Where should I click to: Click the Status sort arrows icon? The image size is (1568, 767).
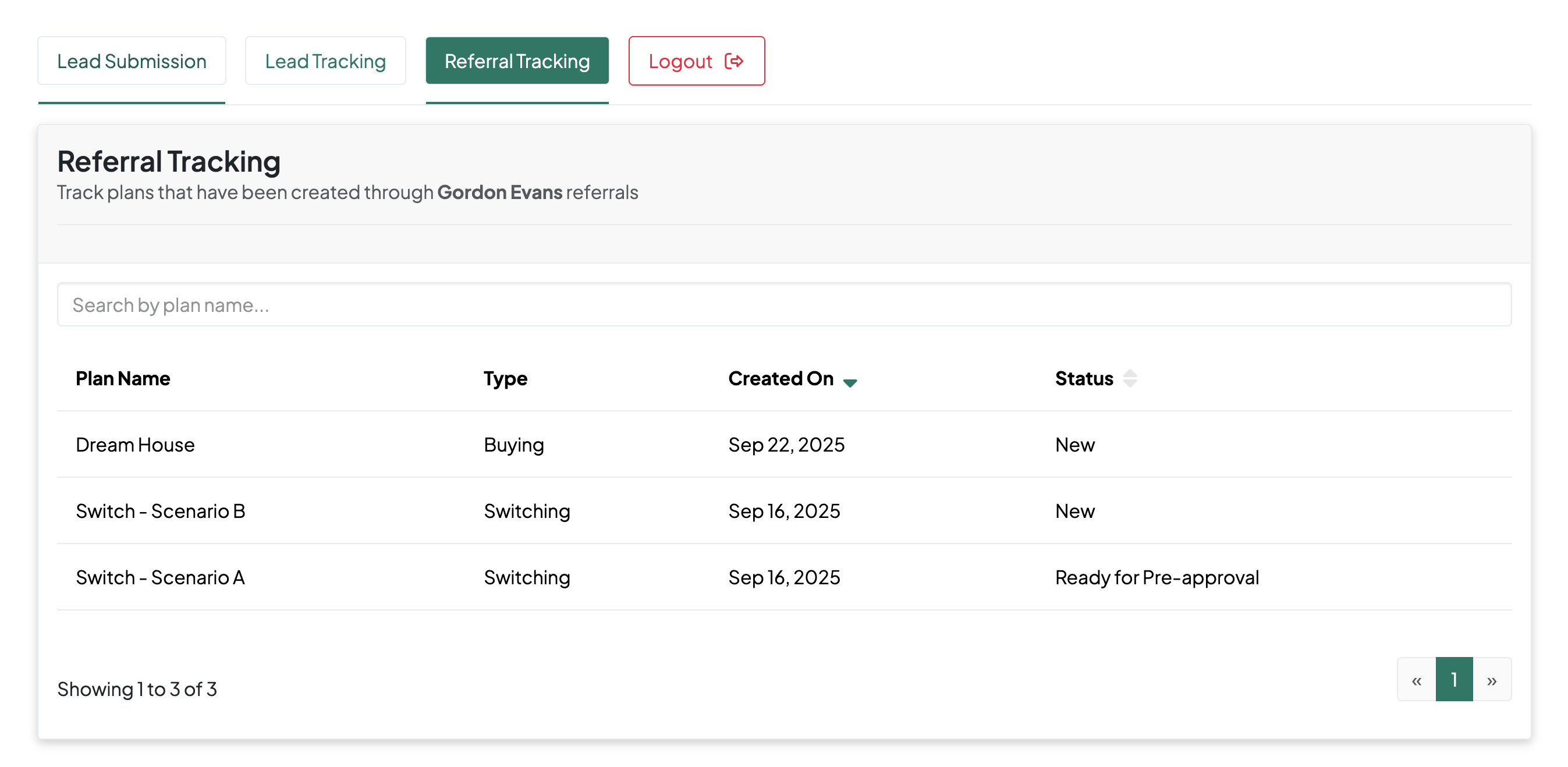click(1130, 379)
